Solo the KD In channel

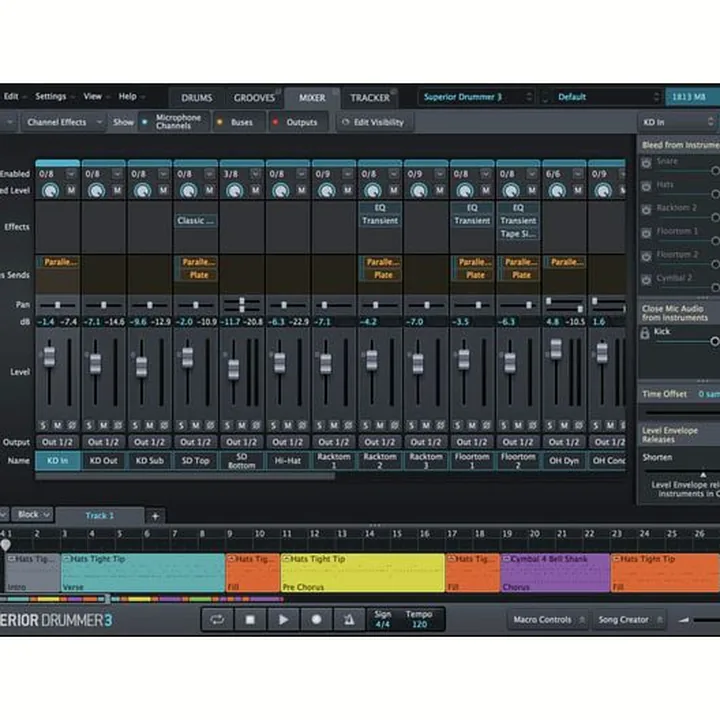coord(43,425)
